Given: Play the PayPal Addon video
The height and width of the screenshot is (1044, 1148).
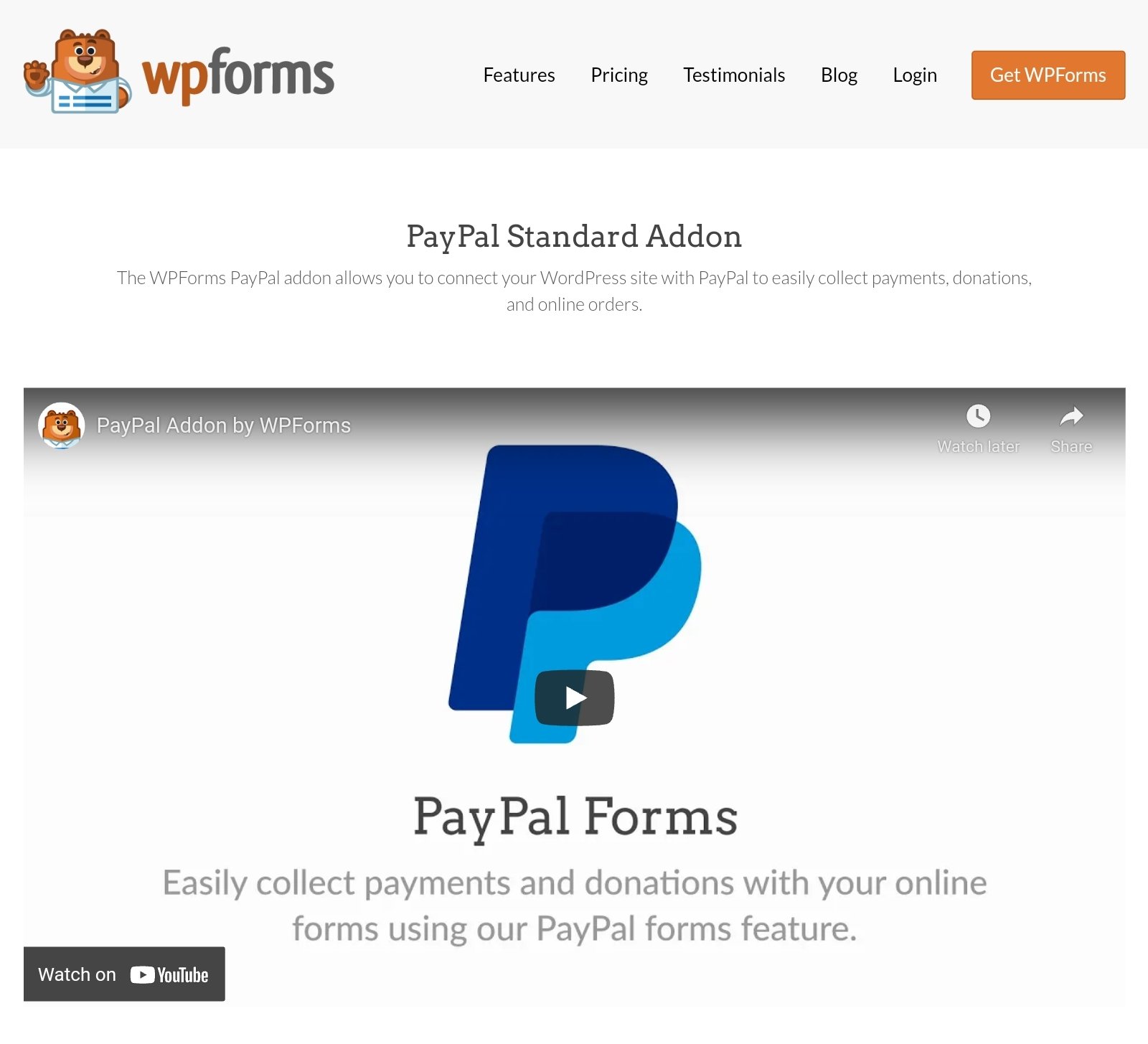Looking at the screenshot, I should pyautogui.click(x=575, y=697).
